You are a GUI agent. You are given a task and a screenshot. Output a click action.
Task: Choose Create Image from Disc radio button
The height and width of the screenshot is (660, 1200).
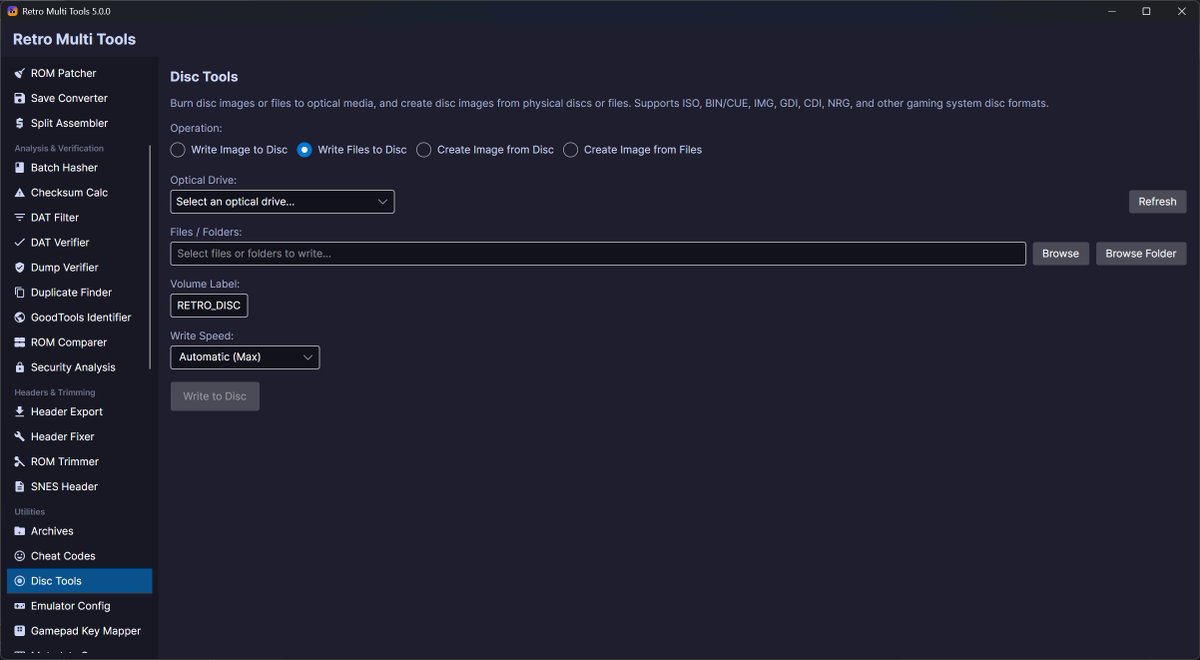pos(424,150)
